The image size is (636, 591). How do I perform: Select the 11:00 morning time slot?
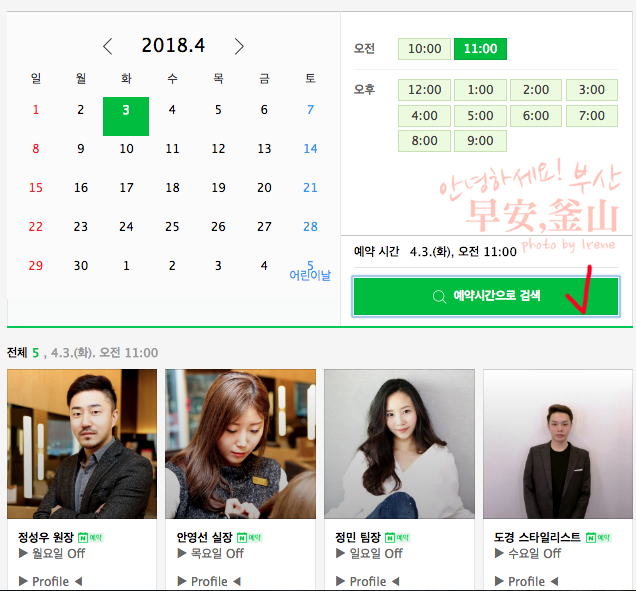click(480, 49)
